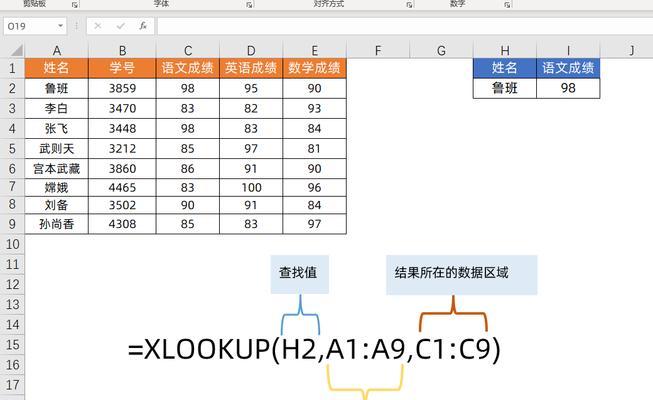
Task: Click the 学号 header cell
Action: coord(122,68)
